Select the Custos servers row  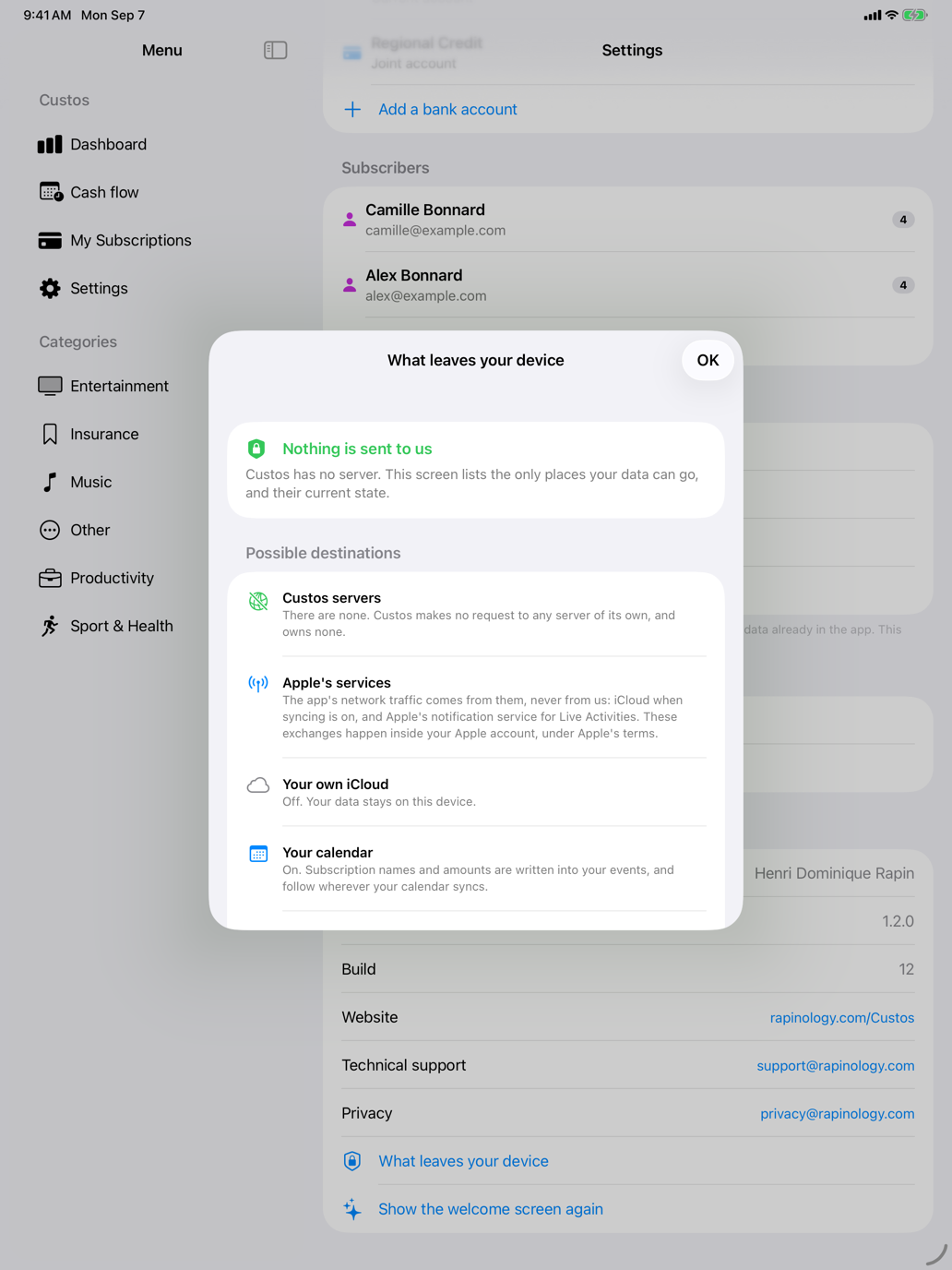point(476,615)
